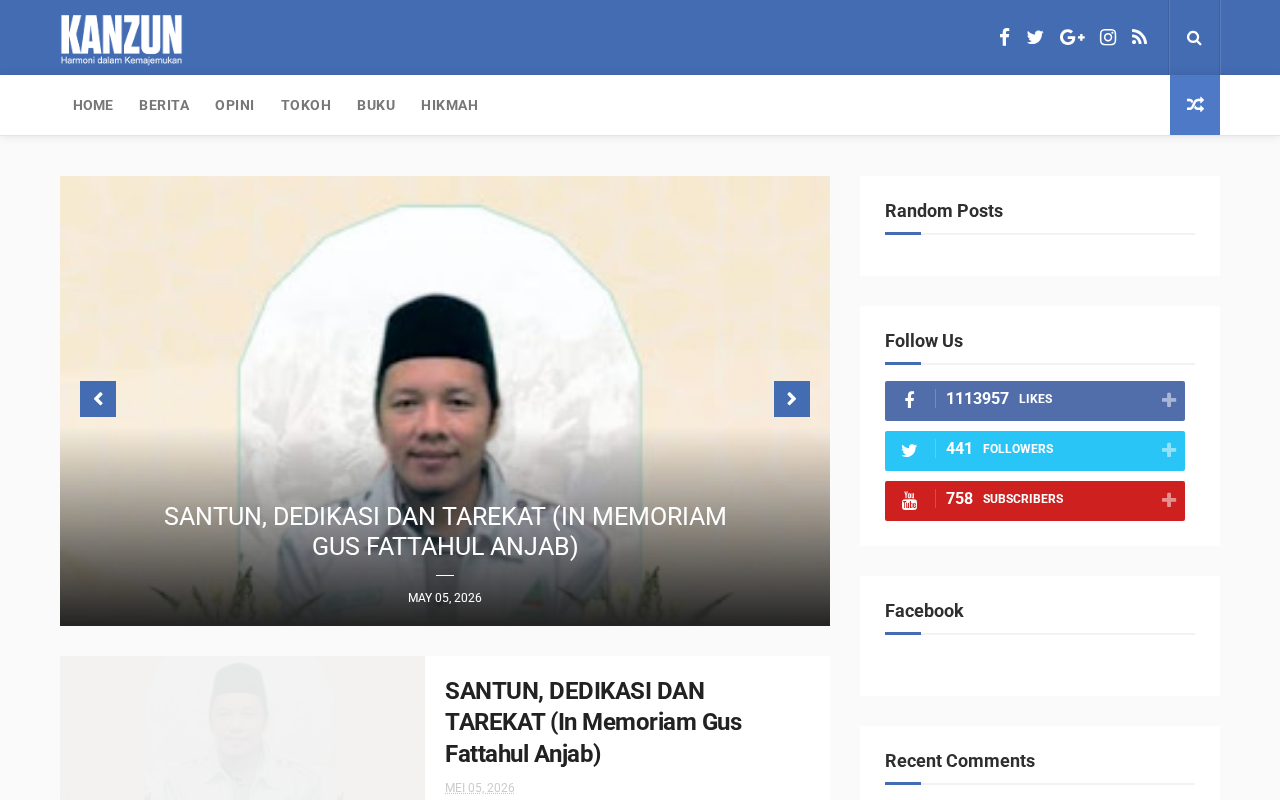
Task: Open the Twitter icon in header
Action: (x=1035, y=37)
